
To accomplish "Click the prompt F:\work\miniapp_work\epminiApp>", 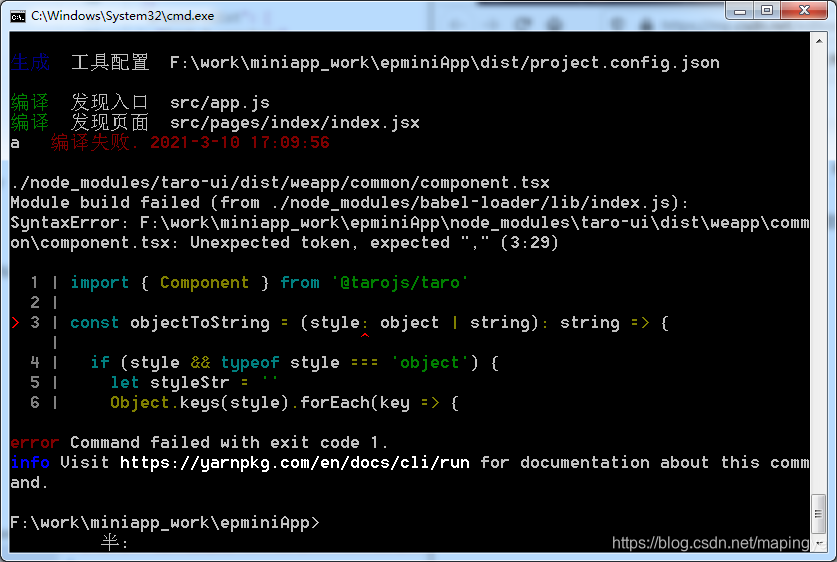I will 165,523.
